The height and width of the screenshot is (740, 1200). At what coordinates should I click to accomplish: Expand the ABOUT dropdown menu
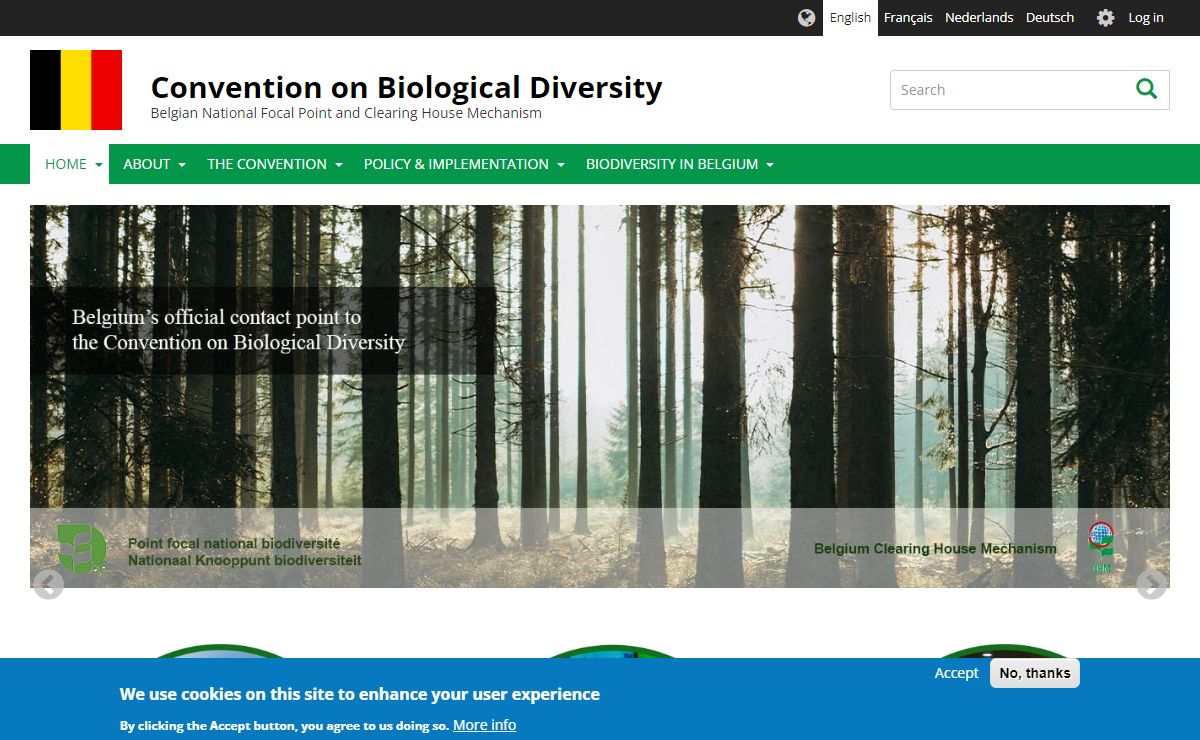pyautogui.click(x=154, y=164)
